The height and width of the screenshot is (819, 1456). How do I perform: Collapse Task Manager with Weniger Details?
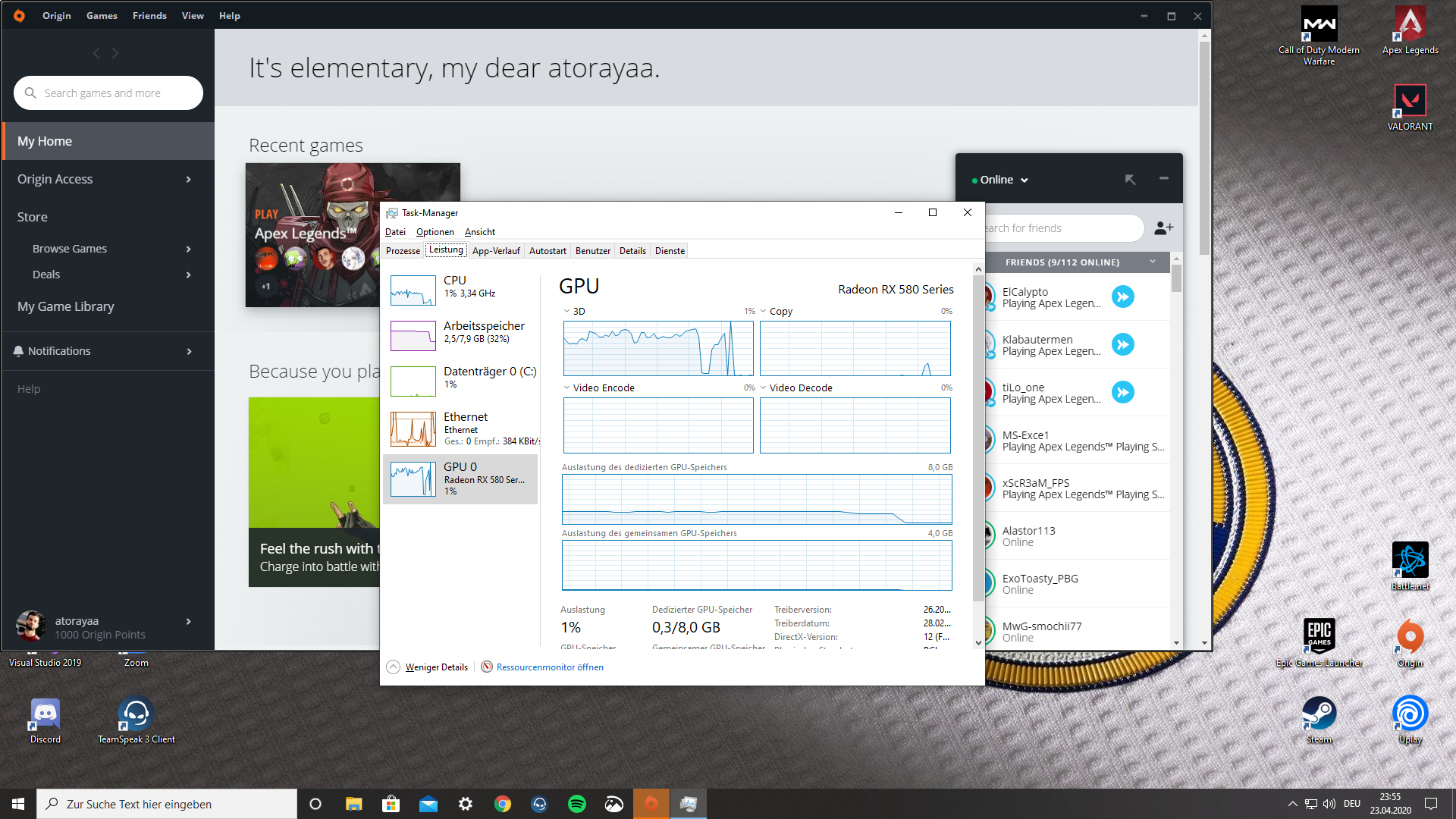click(436, 667)
